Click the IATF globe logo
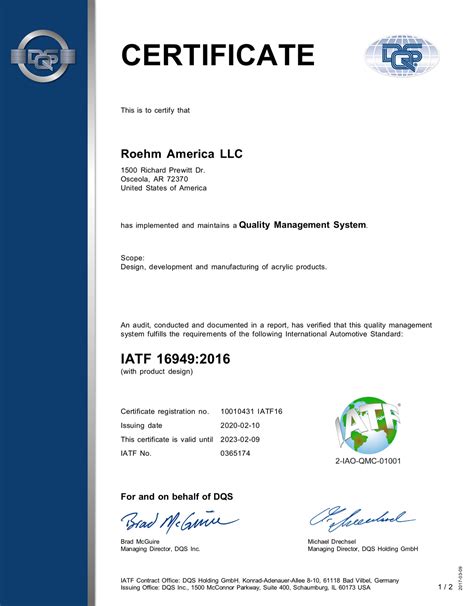474x606 pixels. coord(368,426)
